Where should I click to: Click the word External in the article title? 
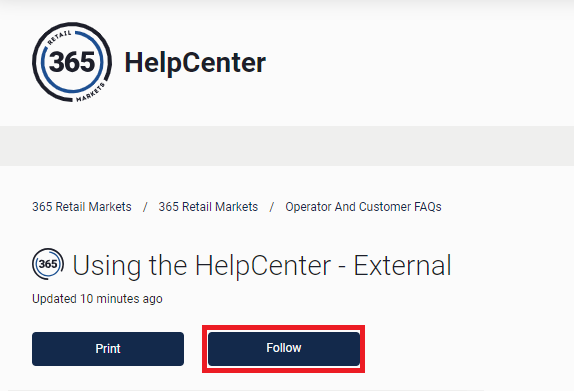coord(402,265)
